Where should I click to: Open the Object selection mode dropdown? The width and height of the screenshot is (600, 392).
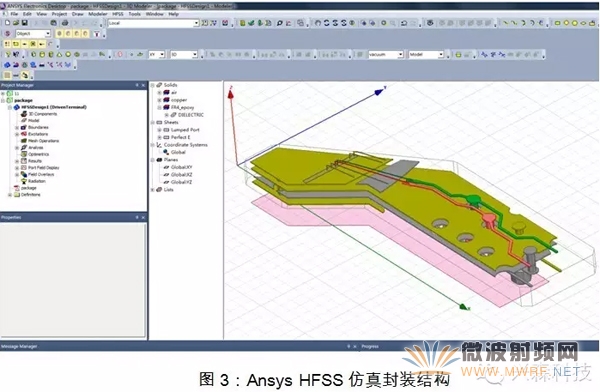click(x=48, y=34)
